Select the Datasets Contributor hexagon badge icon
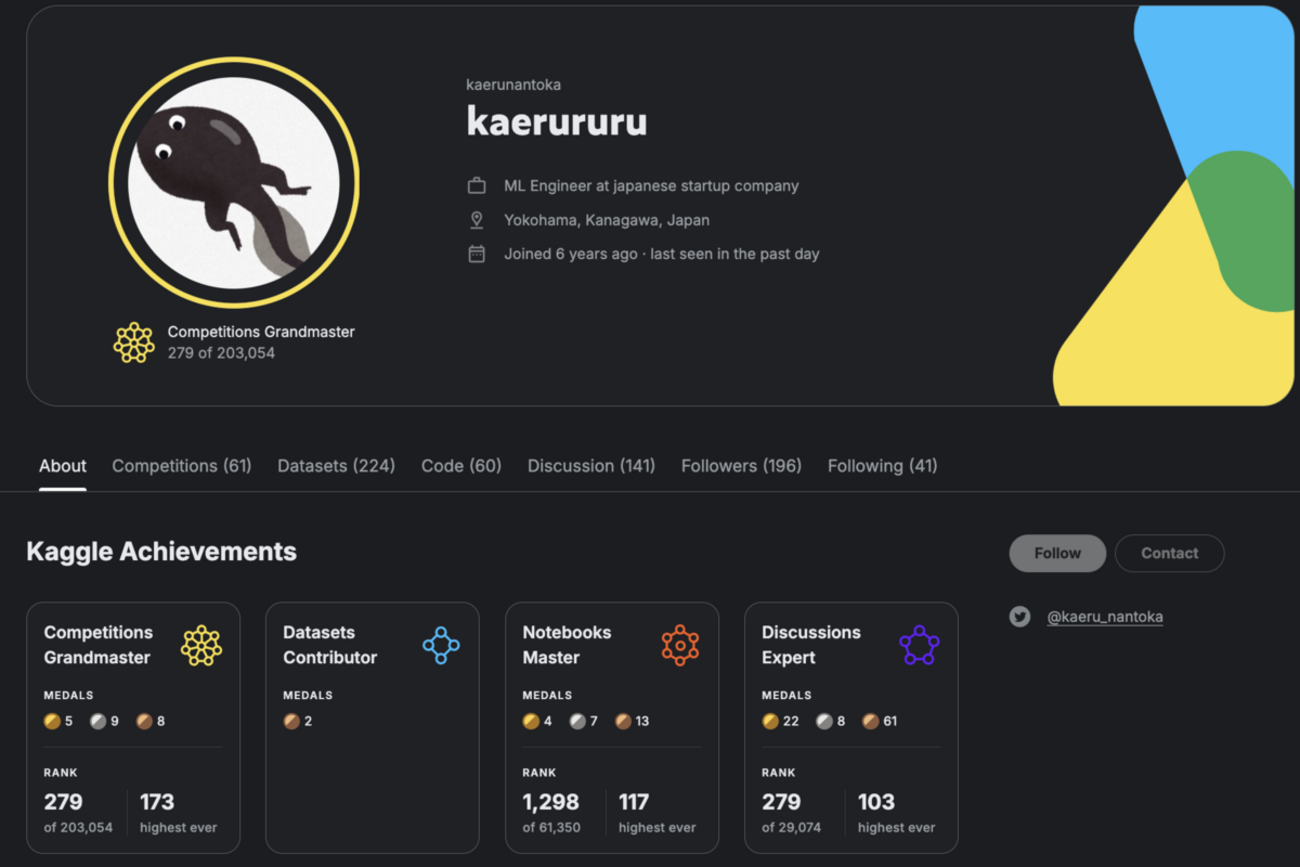Screen dimensions: 1300x867 (x=441, y=644)
